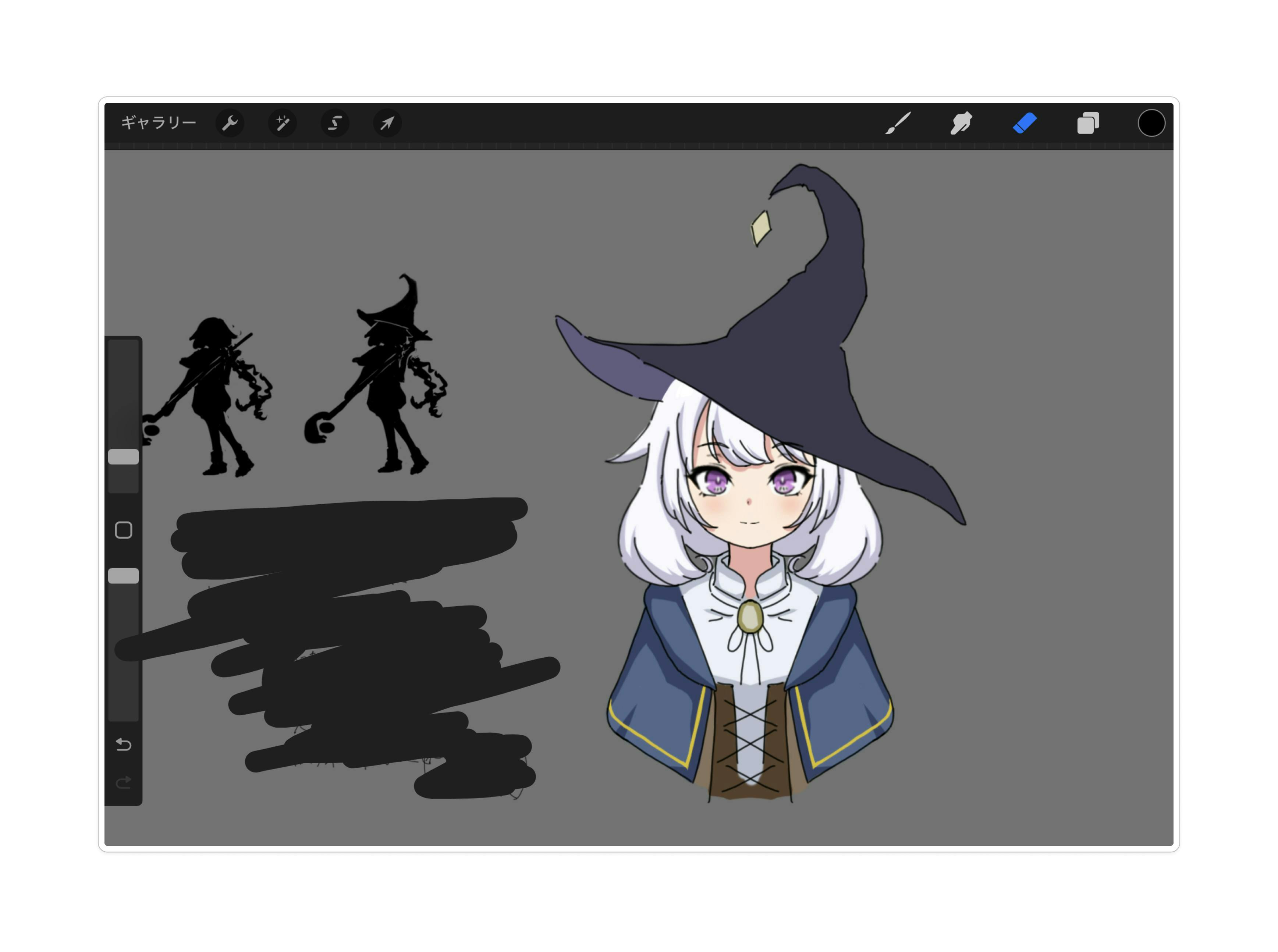Open the Actions wrench menu
The width and height of the screenshot is (1278, 952).
pyautogui.click(x=230, y=123)
